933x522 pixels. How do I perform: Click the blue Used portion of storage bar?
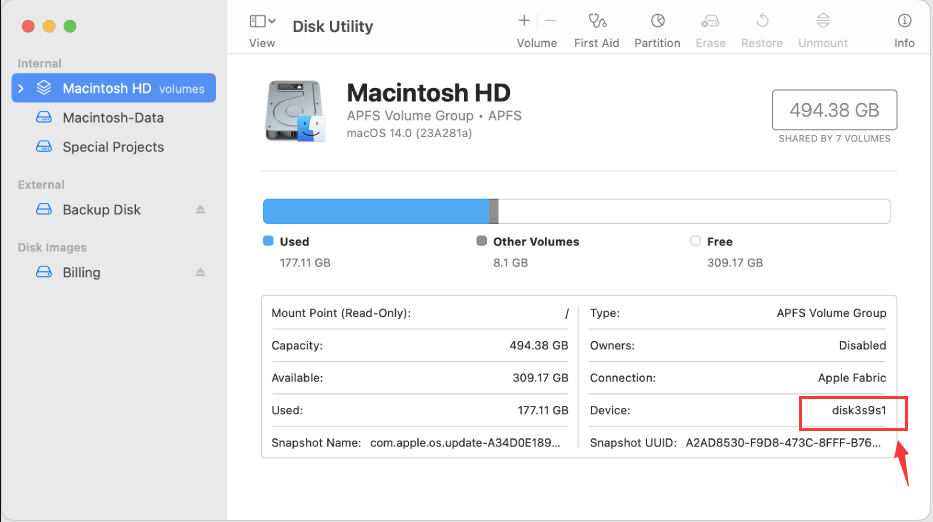(376, 211)
